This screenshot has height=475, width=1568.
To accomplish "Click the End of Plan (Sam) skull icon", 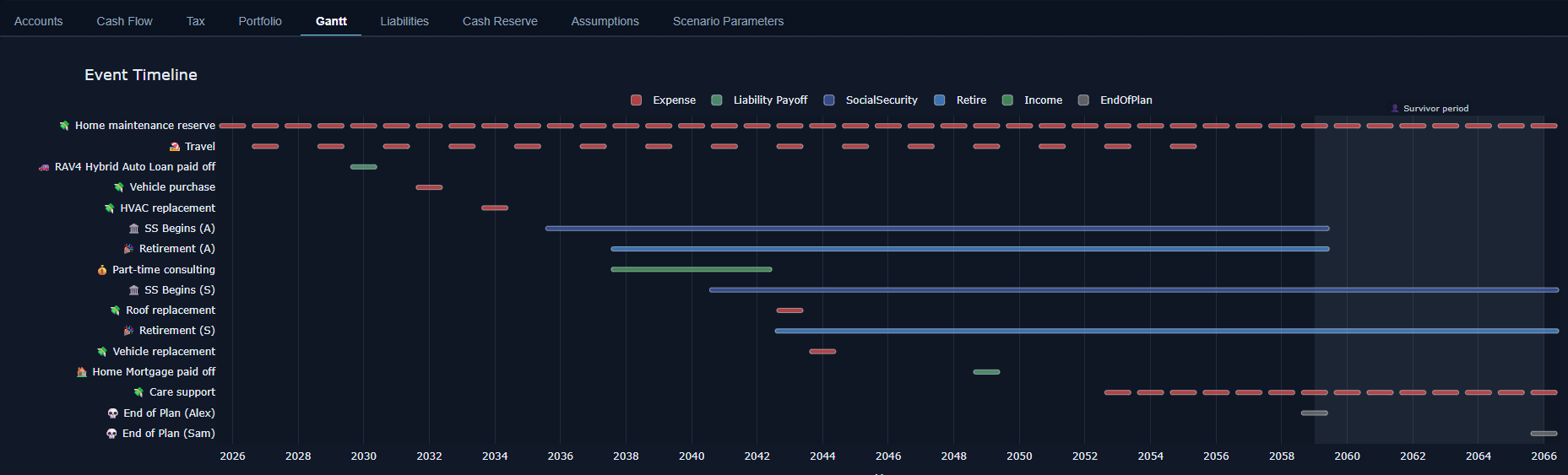I will pos(111,434).
